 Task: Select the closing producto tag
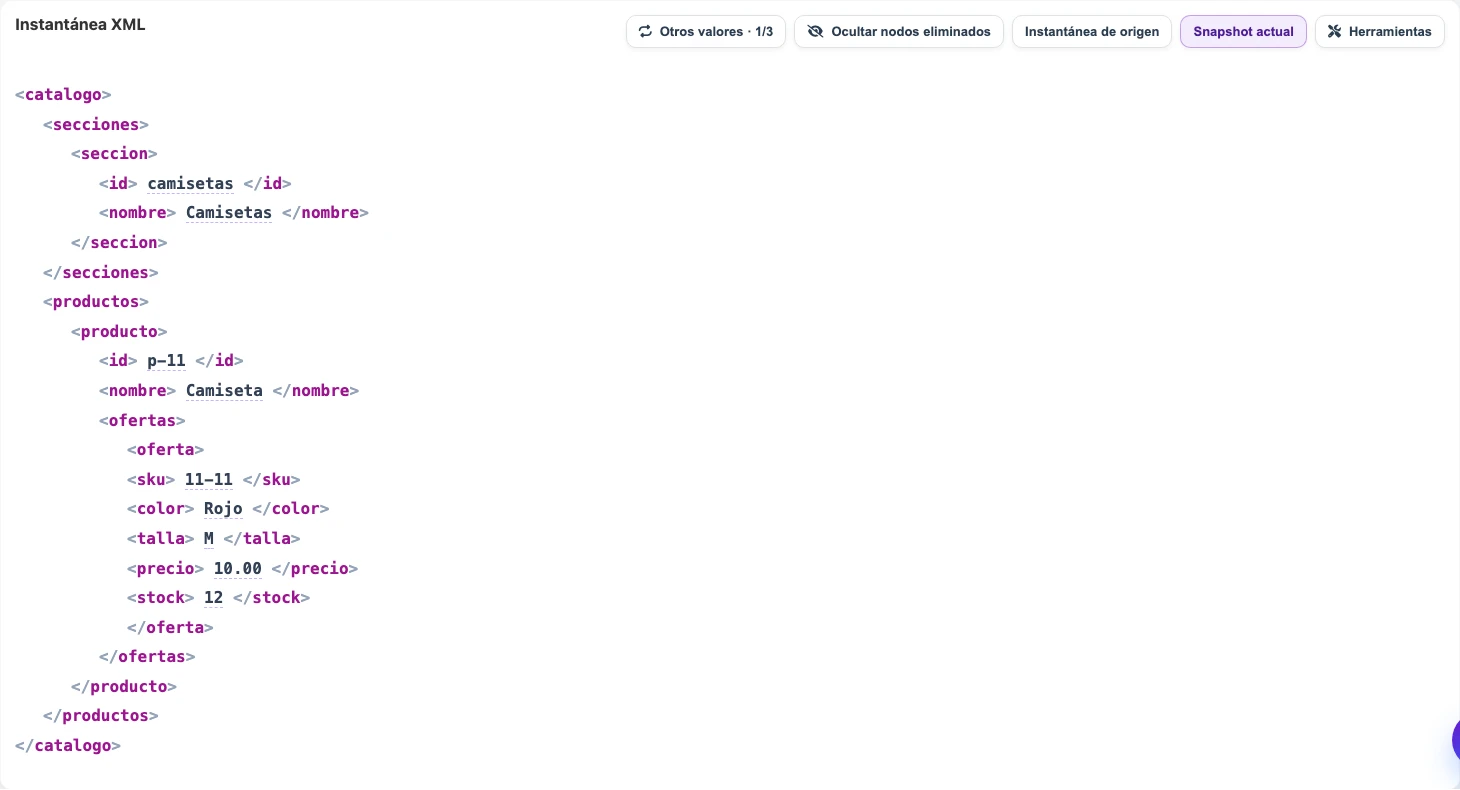(124, 686)
